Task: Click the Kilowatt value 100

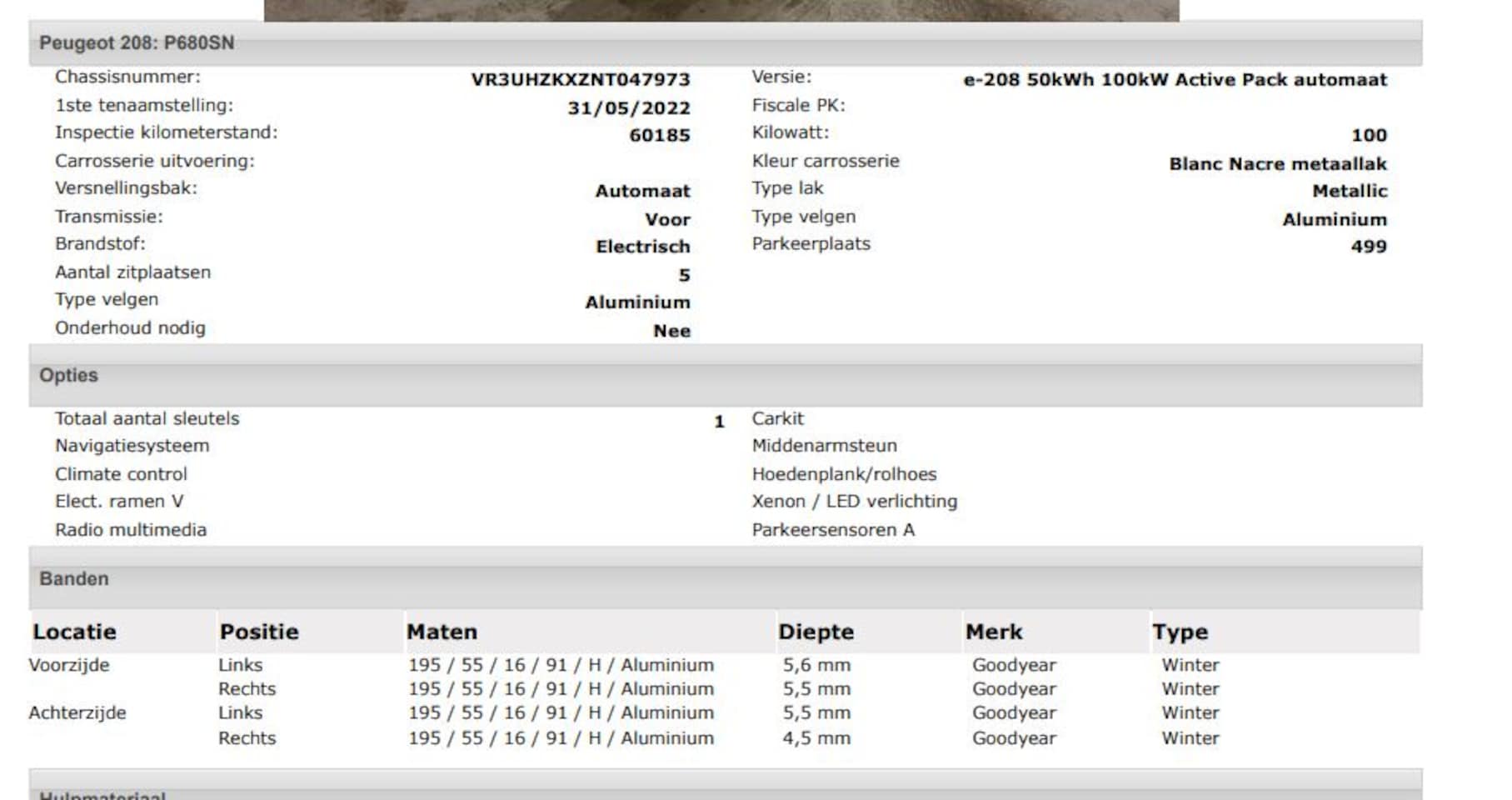Action: pyautogui.click(x=1369, y=136)
